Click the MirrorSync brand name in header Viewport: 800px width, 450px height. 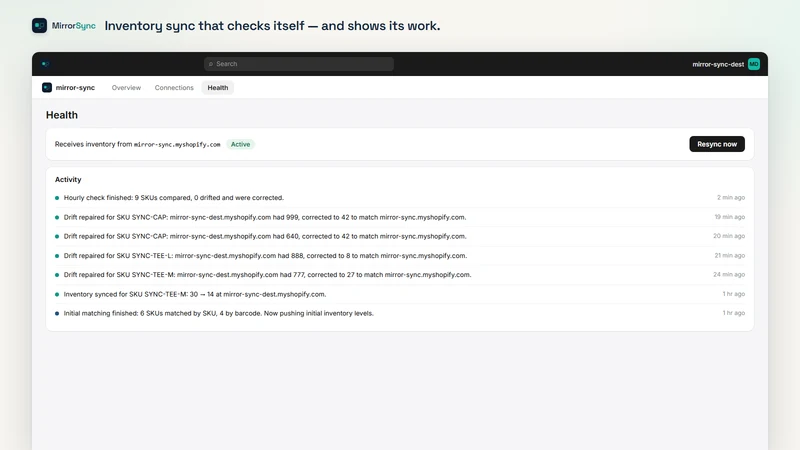[x=73, y=26]
